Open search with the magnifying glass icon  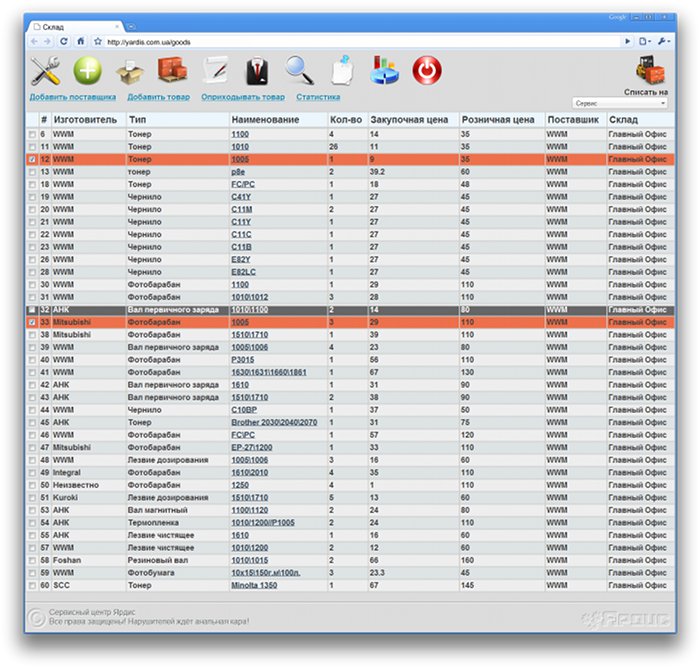[299, 70]
